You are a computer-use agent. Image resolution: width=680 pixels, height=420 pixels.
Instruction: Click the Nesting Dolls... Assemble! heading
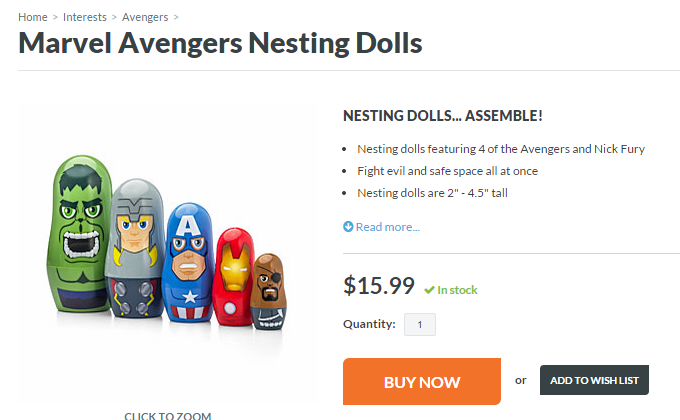(x=442, y=116)
